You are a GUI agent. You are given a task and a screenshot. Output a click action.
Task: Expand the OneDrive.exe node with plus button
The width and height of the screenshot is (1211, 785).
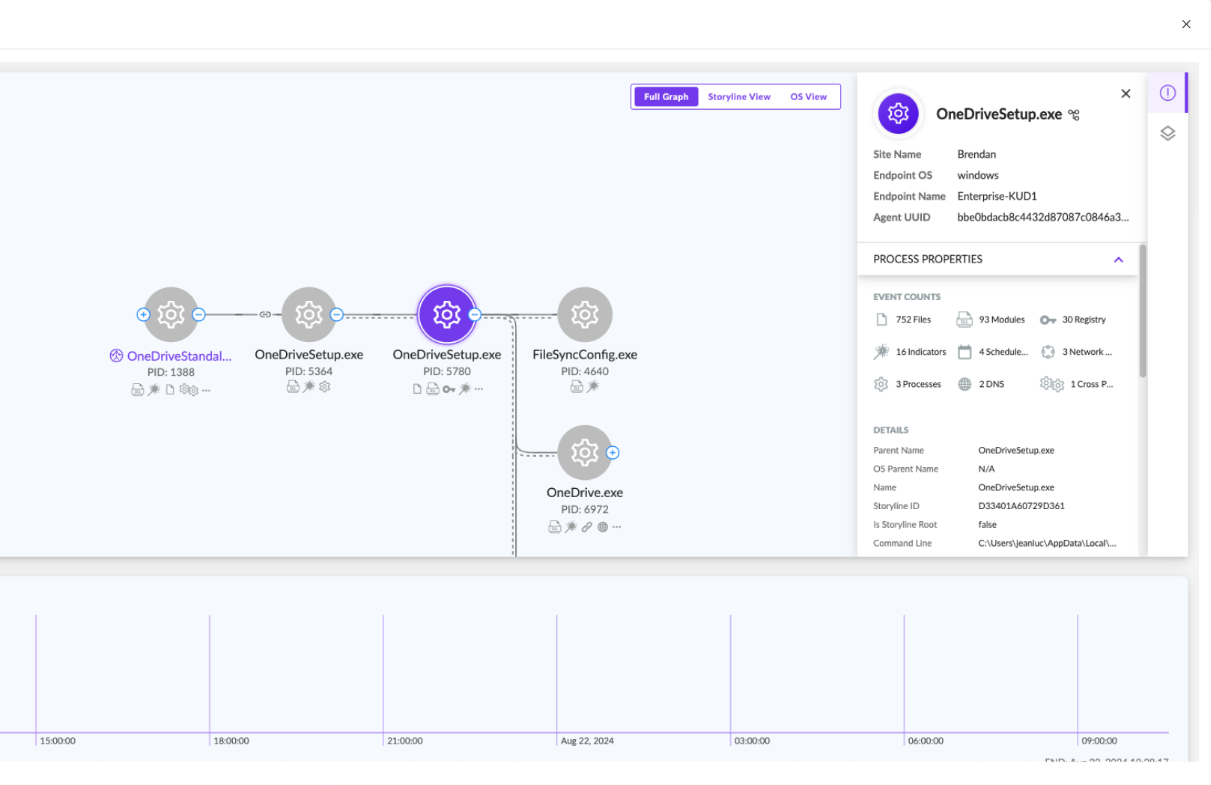coord(613,453)
